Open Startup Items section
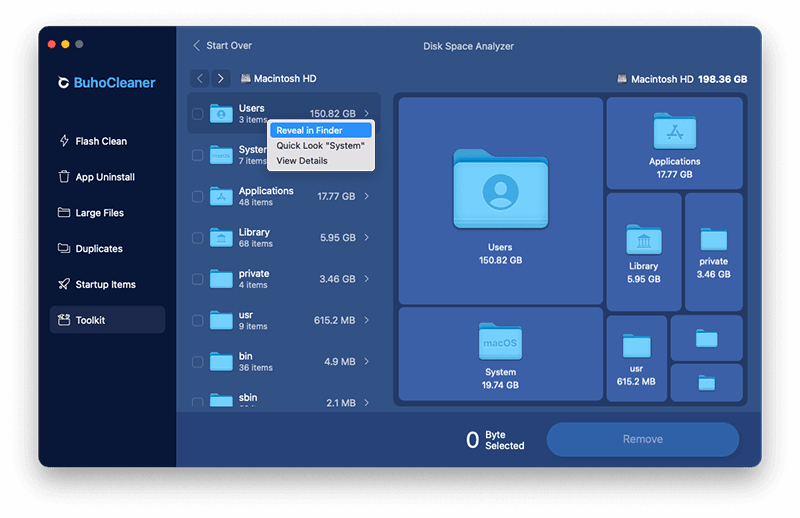800x518 pixels. [107, 284]
